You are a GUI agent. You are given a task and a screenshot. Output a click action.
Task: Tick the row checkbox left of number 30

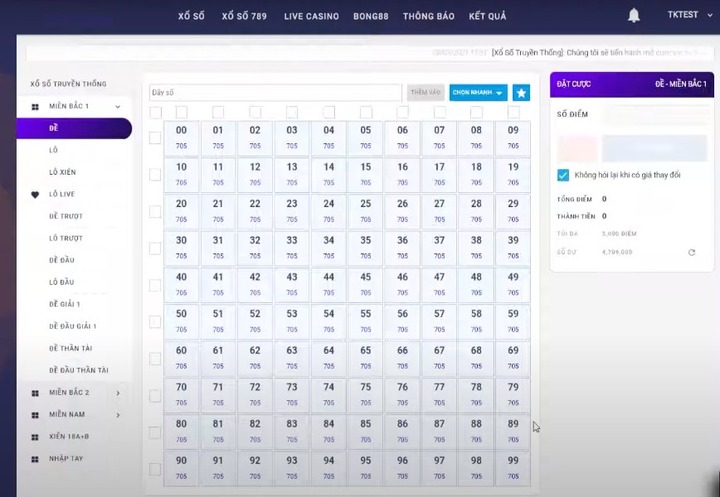coord(155,248)
